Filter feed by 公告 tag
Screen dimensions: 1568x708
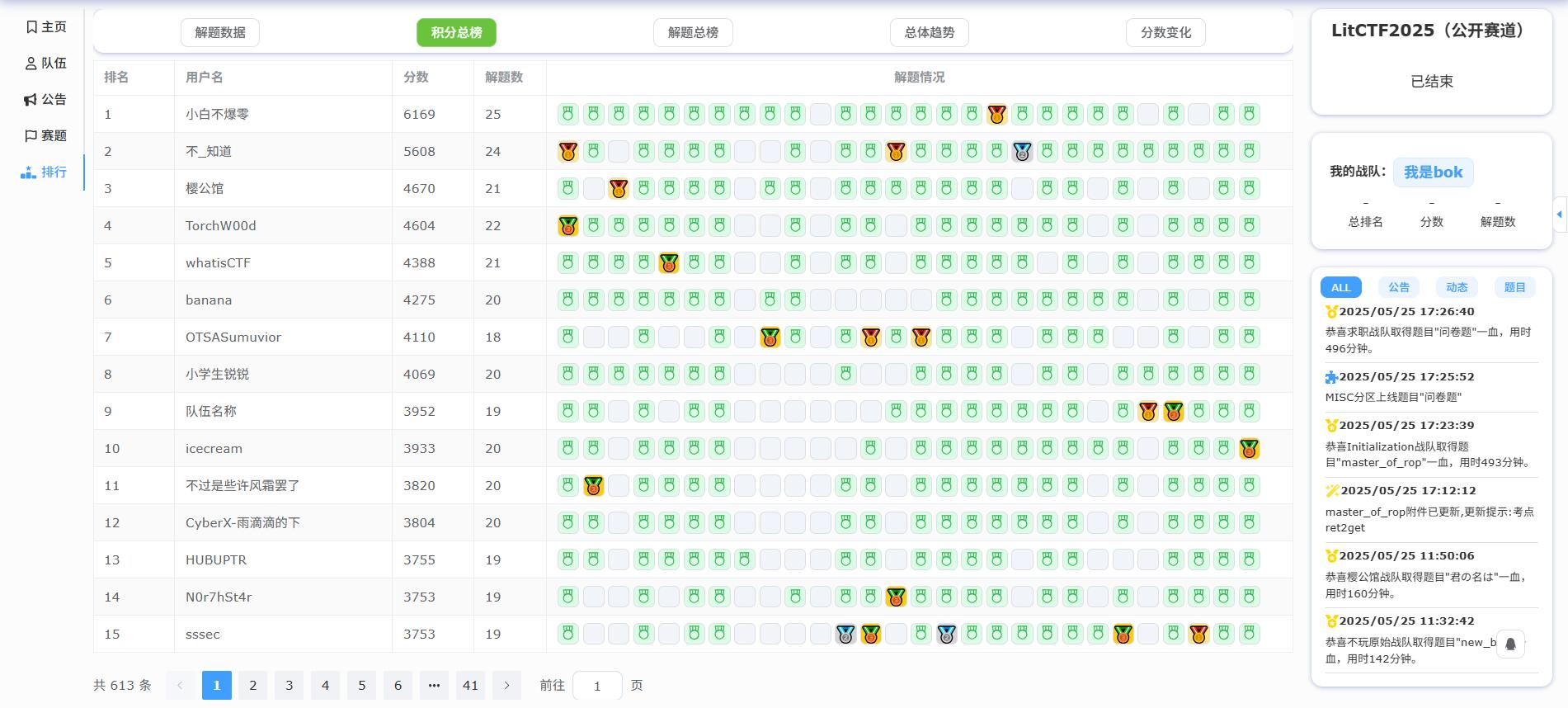[1398, 287]
